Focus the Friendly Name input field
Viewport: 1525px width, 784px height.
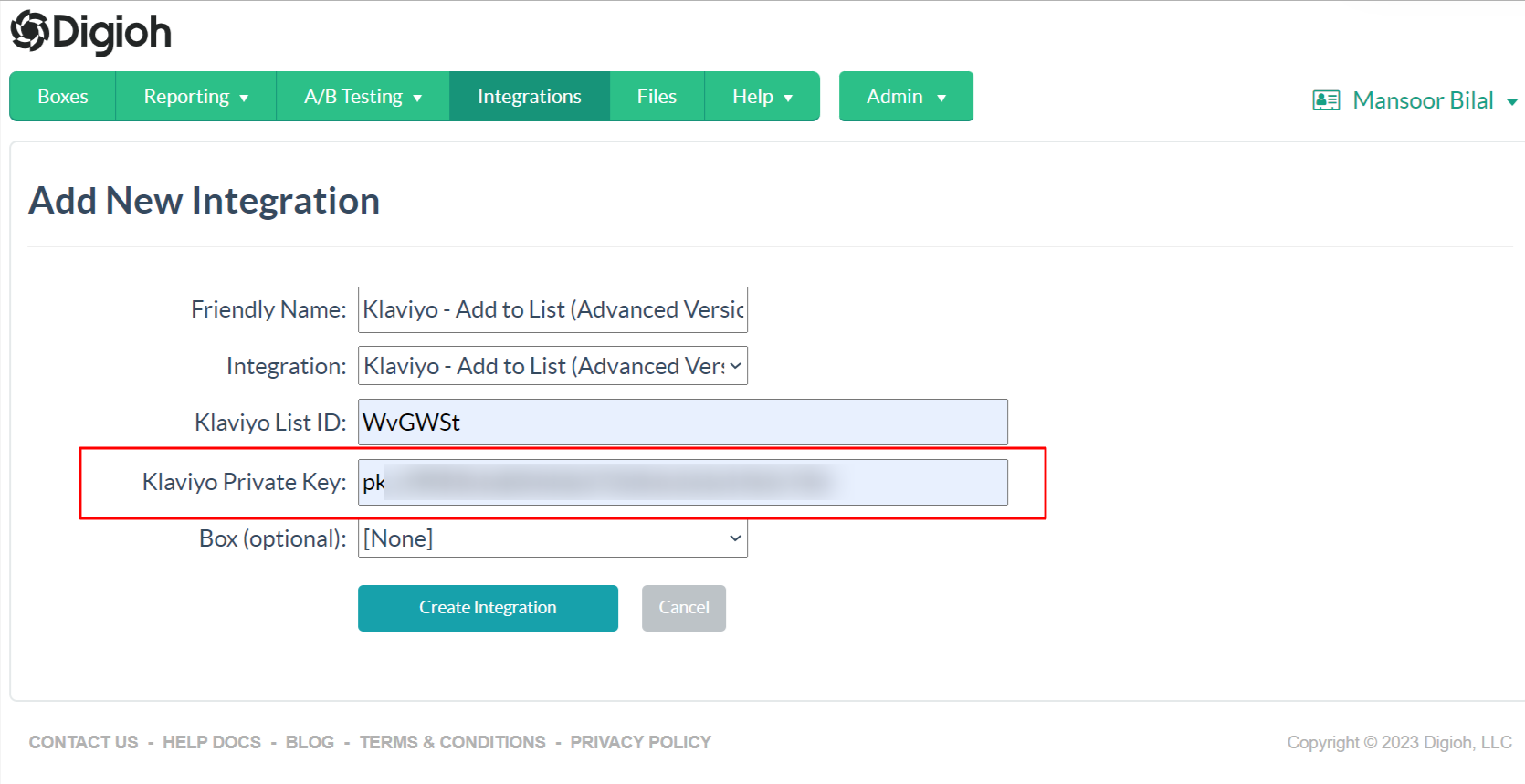552,309
